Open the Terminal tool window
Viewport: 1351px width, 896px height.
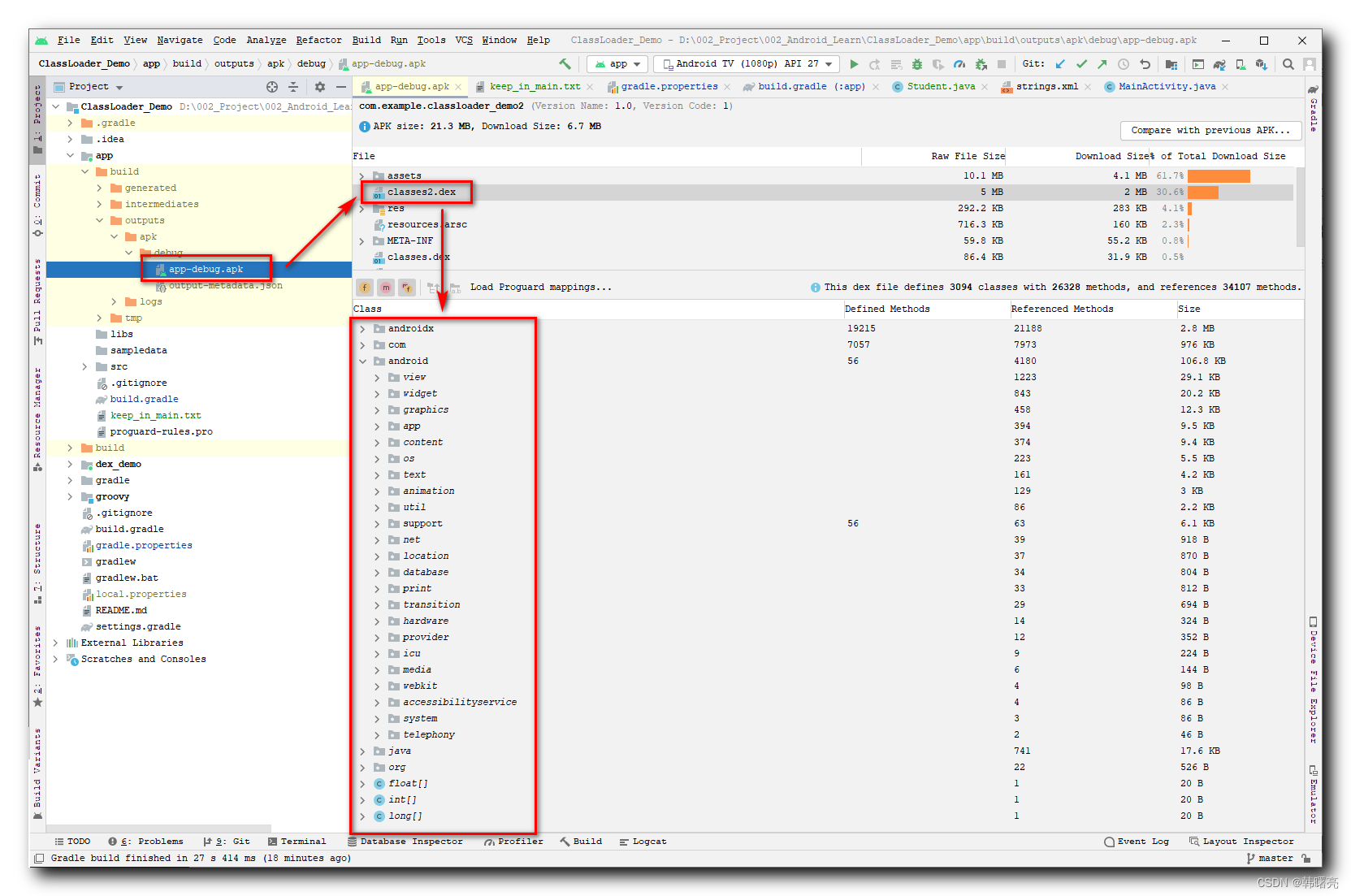pyautogui.click(x=297, y=842)
